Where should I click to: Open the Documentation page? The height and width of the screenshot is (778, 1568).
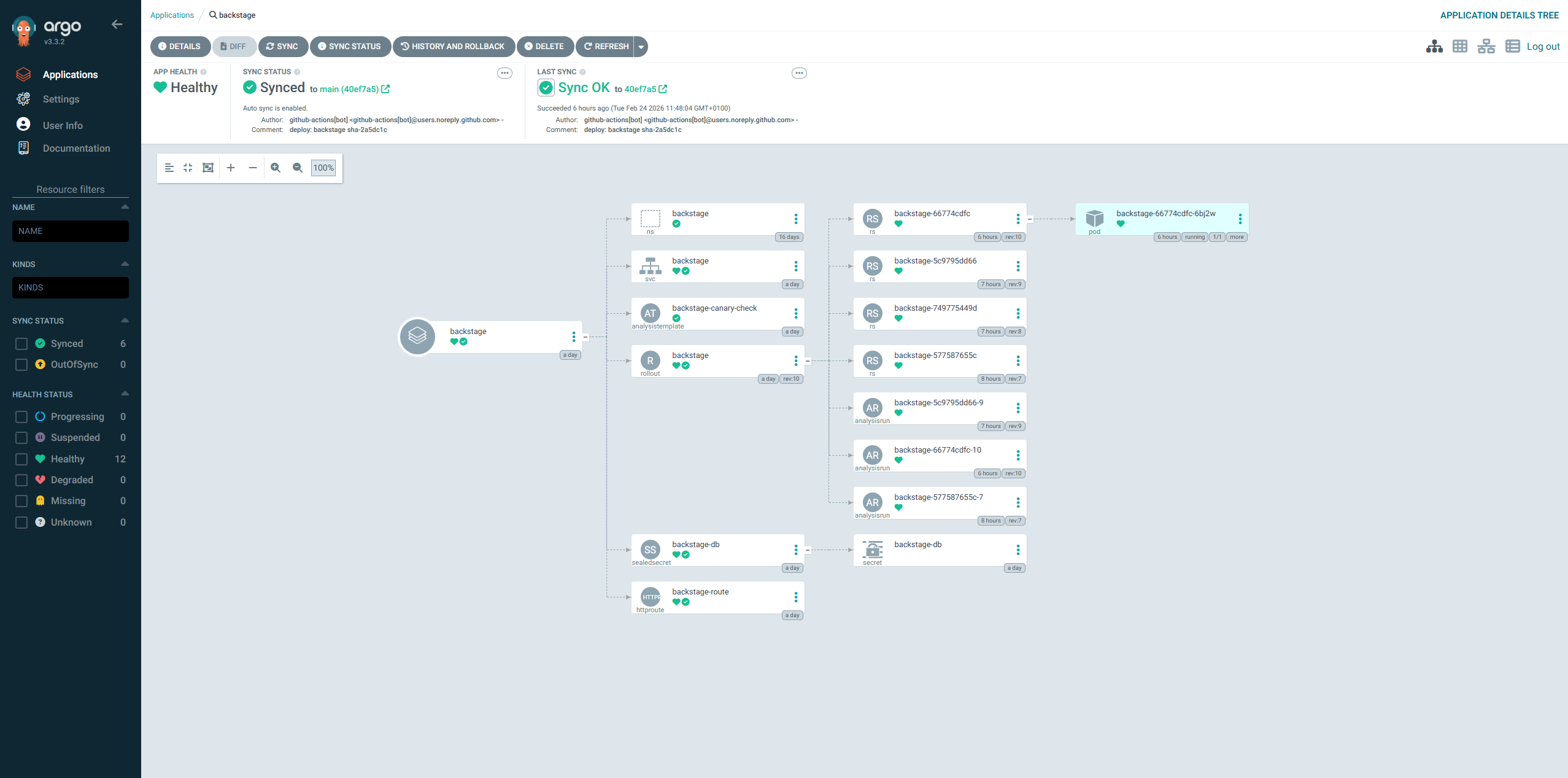(76, 148)
